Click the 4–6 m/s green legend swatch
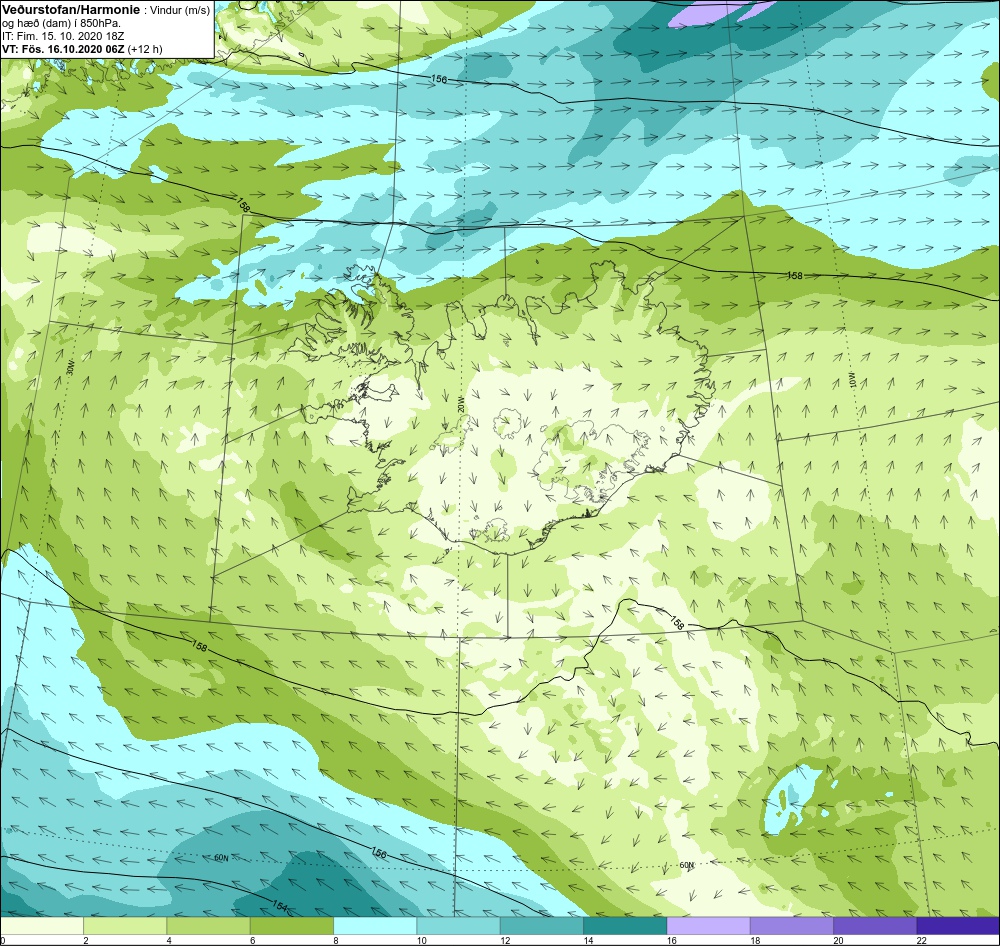 point(209,925)
